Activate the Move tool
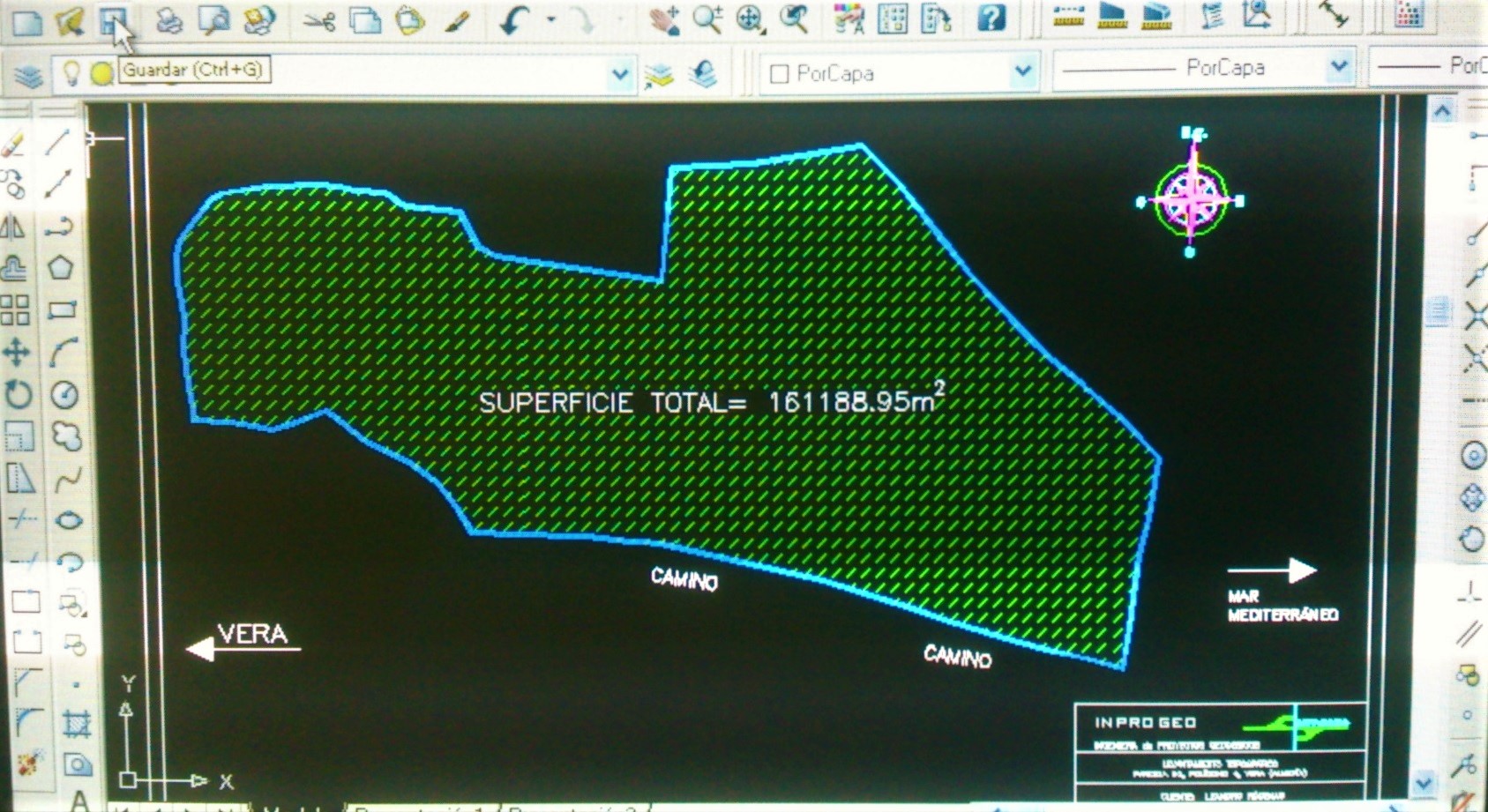1488x812 pixels. [x=16, y=353]
